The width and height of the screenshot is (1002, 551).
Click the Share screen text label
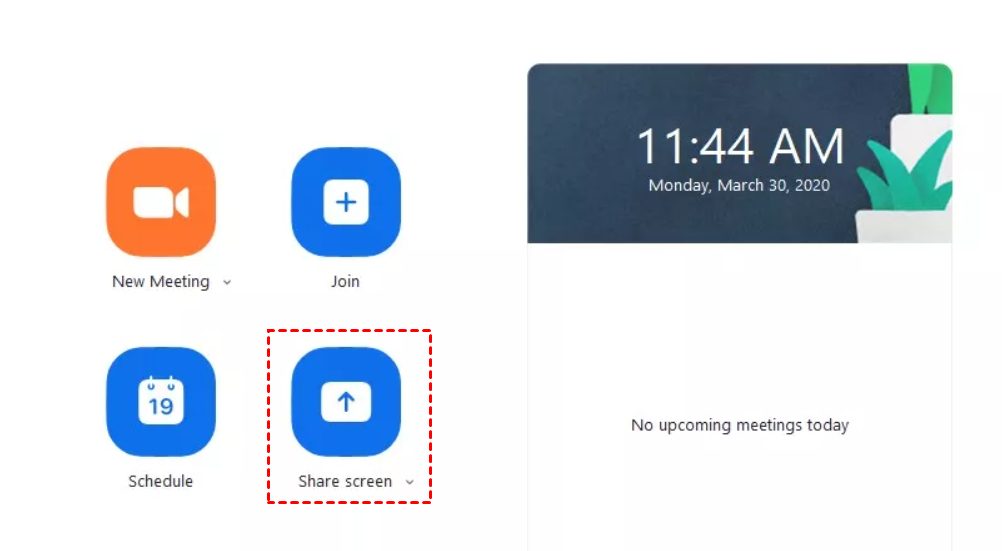tap(345, 481)
